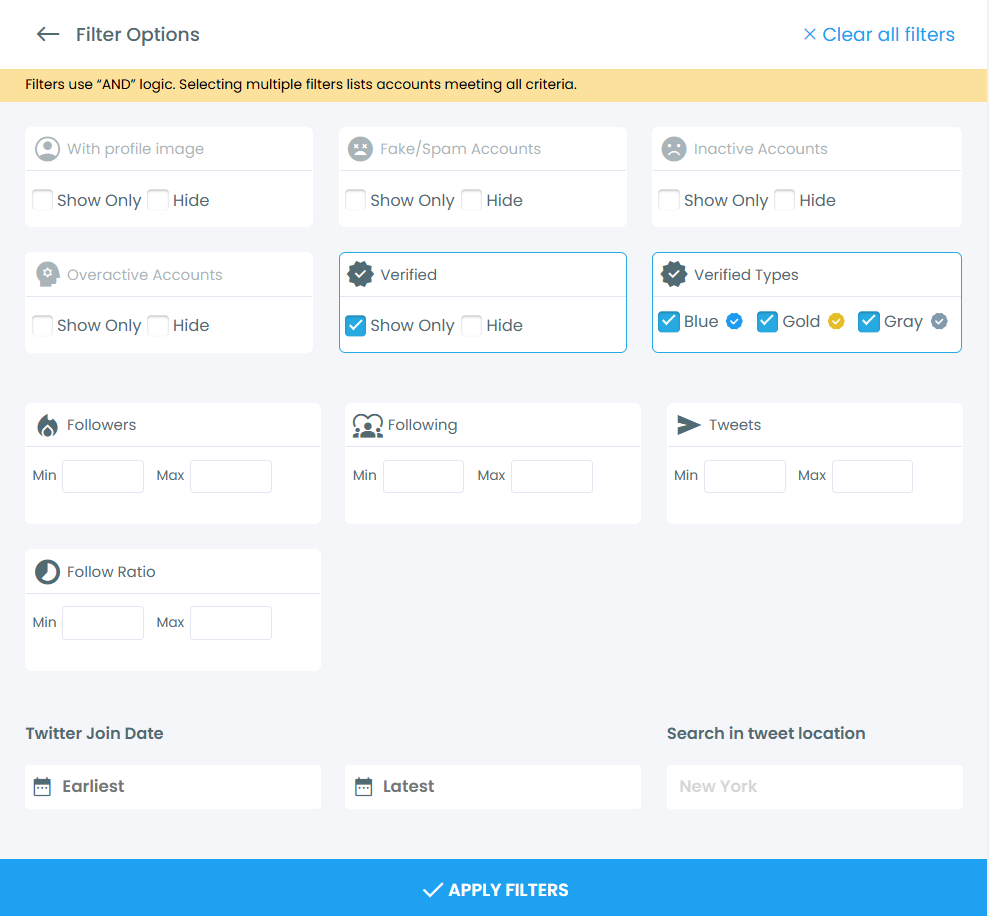Focus the Tweets Max field
Screen dimensions: 989x916
(x=872, y=476)
